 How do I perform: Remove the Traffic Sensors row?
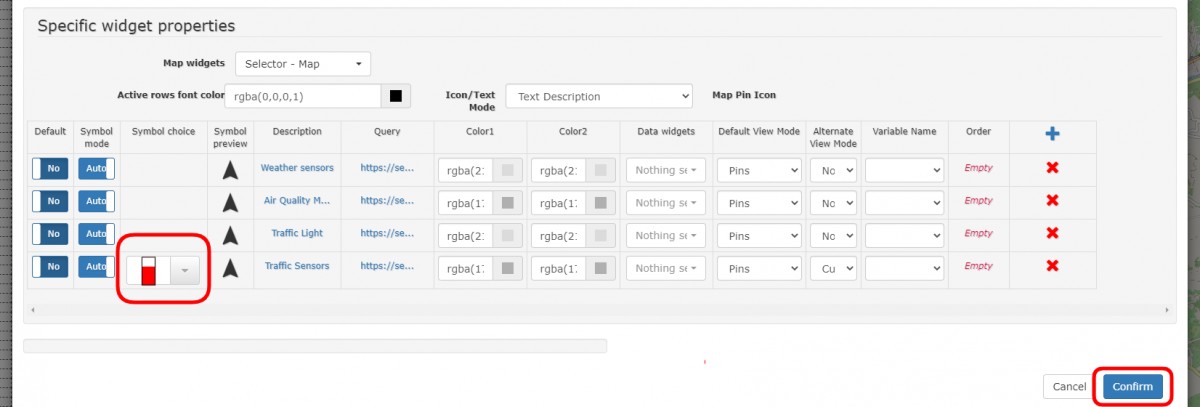click(x=1052, y=266)
